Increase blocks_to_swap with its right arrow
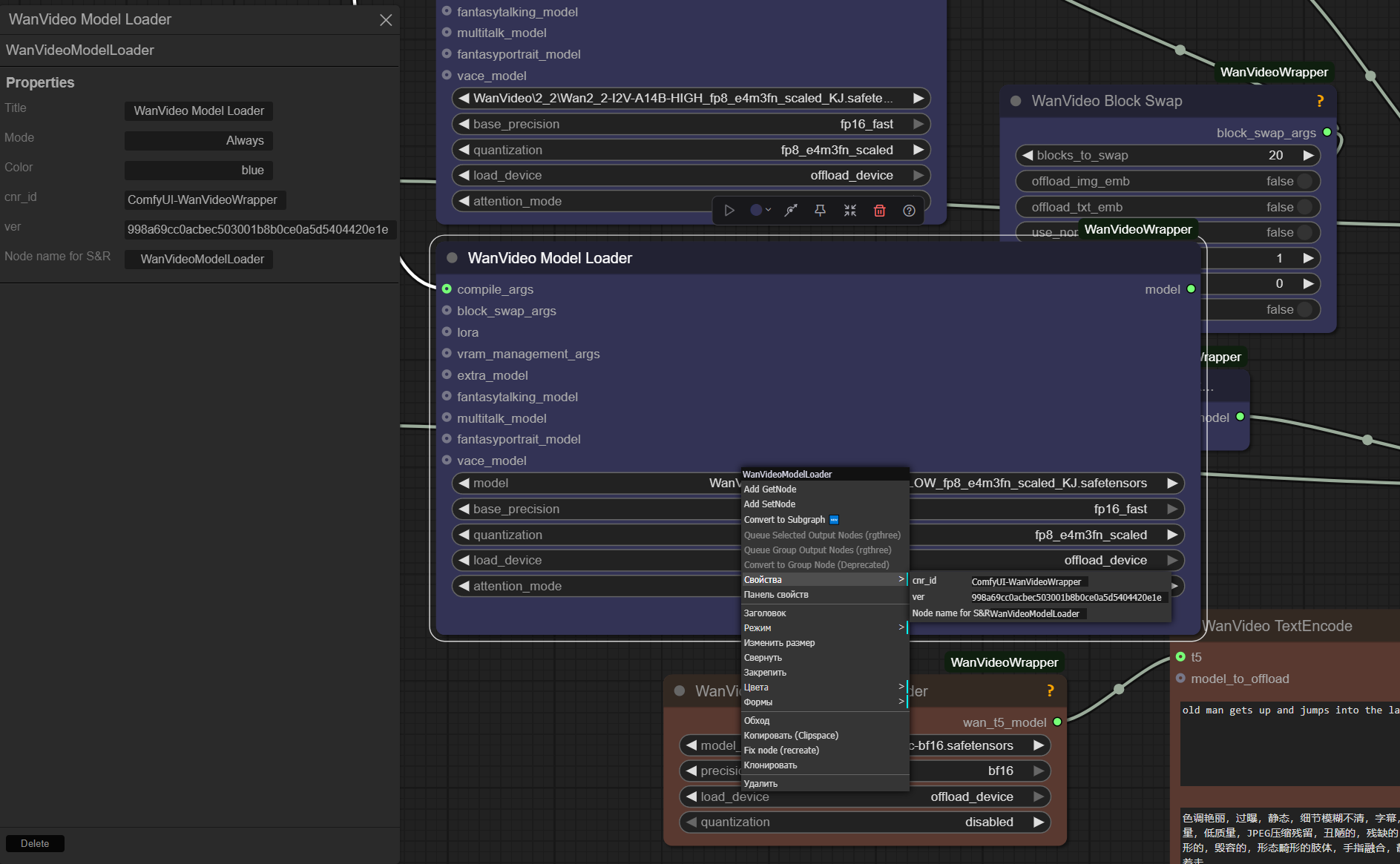This screenshot has width=1400, height=864. (x=1308, y=155)
